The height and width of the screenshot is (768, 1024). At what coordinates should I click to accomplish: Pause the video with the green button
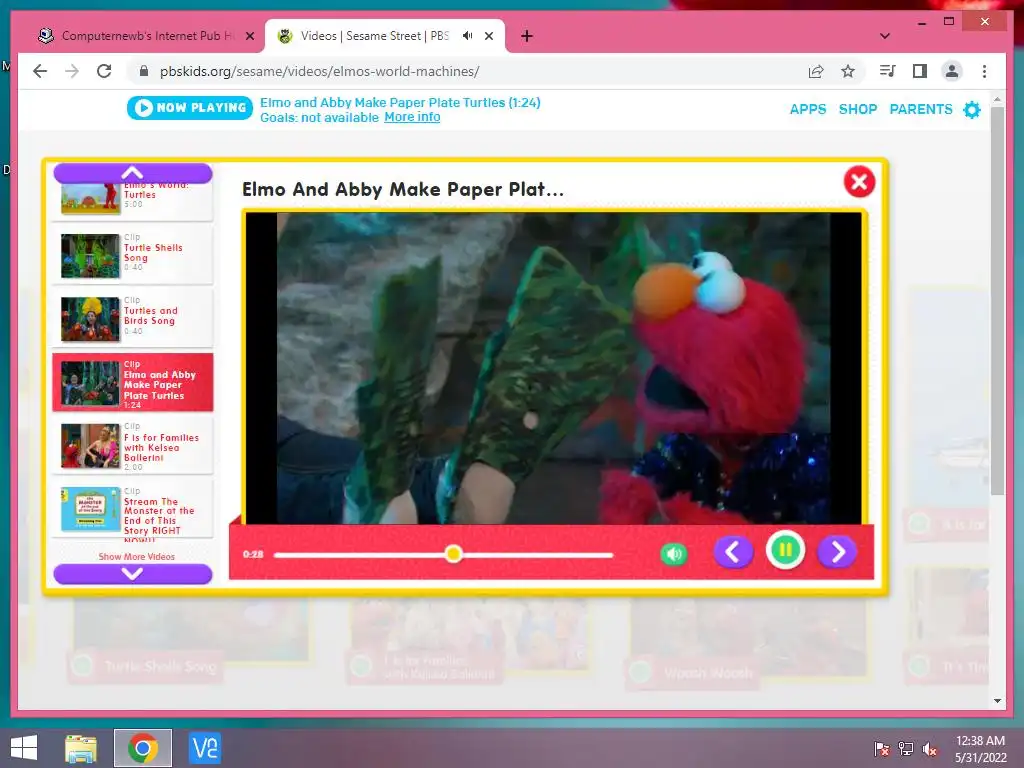[x=786, y=551]
